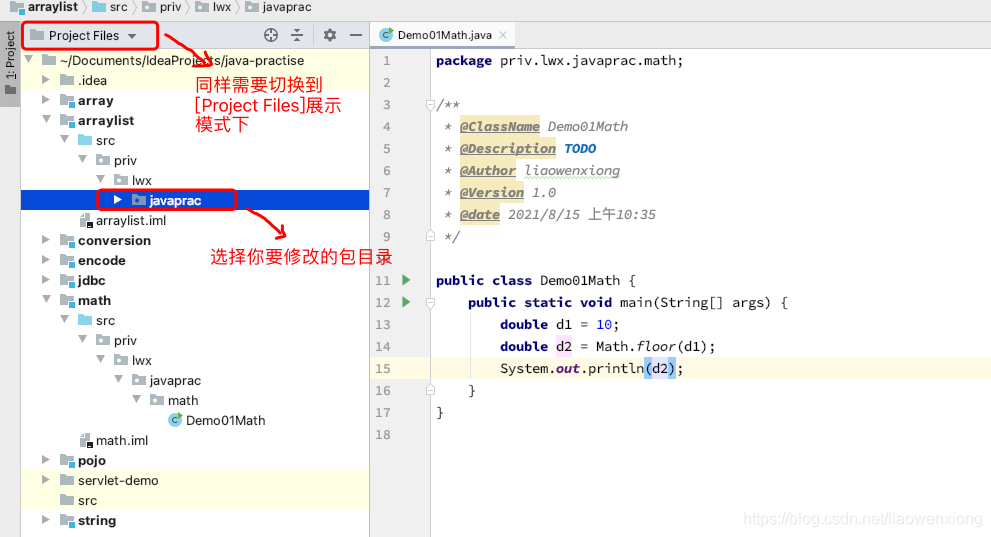
Task: Click the @ClassName tag in Javadoc
Action: (x=499, y=126)
